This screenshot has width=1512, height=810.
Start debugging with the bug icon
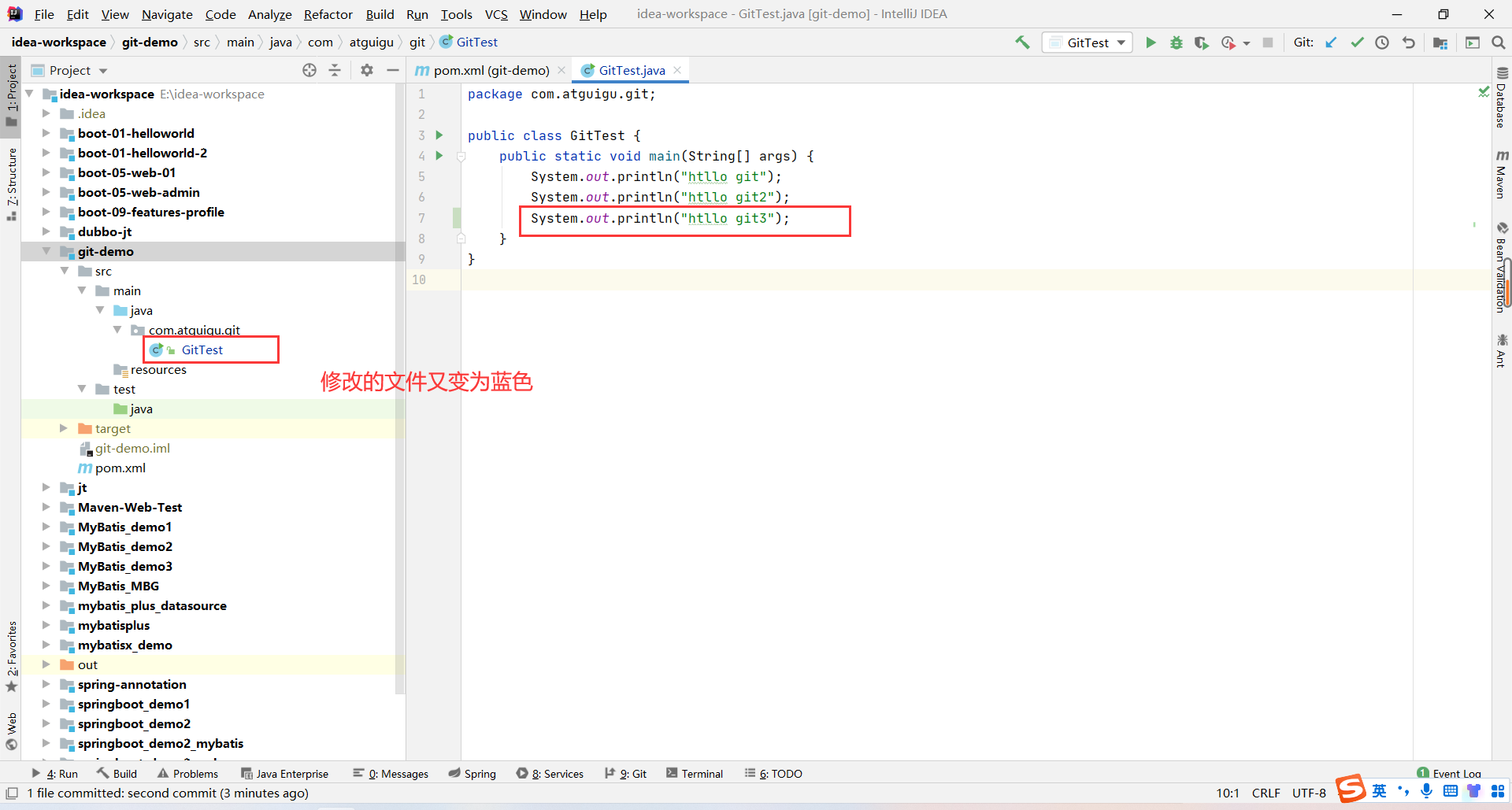[x=1176, y=43]
